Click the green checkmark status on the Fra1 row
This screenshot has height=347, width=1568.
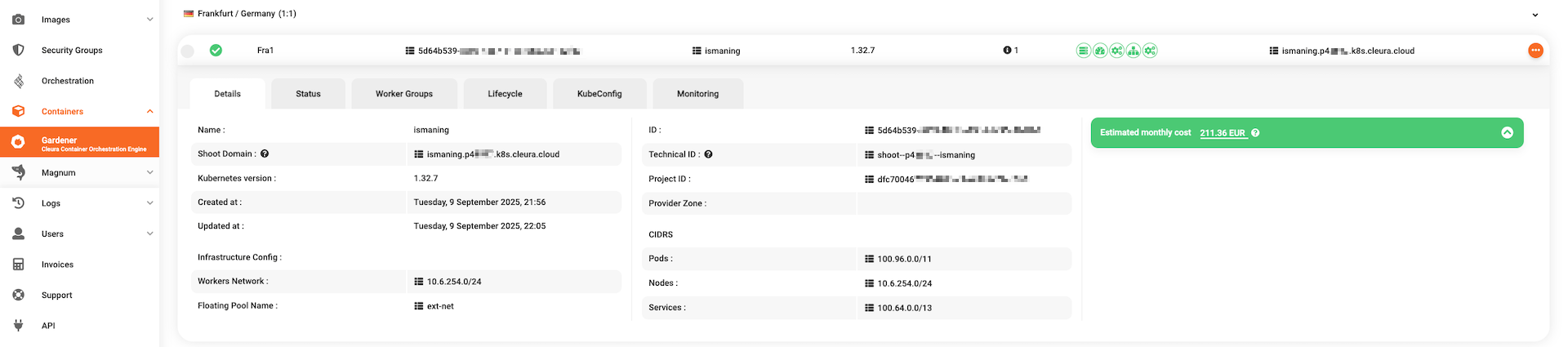[216, 51]
